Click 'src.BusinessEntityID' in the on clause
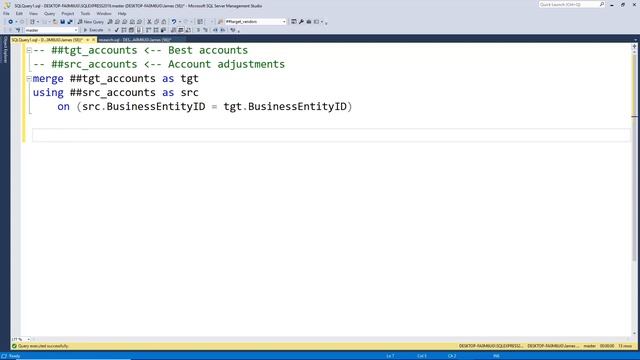The height and width of the screenshot is (360, 640). 144,107
